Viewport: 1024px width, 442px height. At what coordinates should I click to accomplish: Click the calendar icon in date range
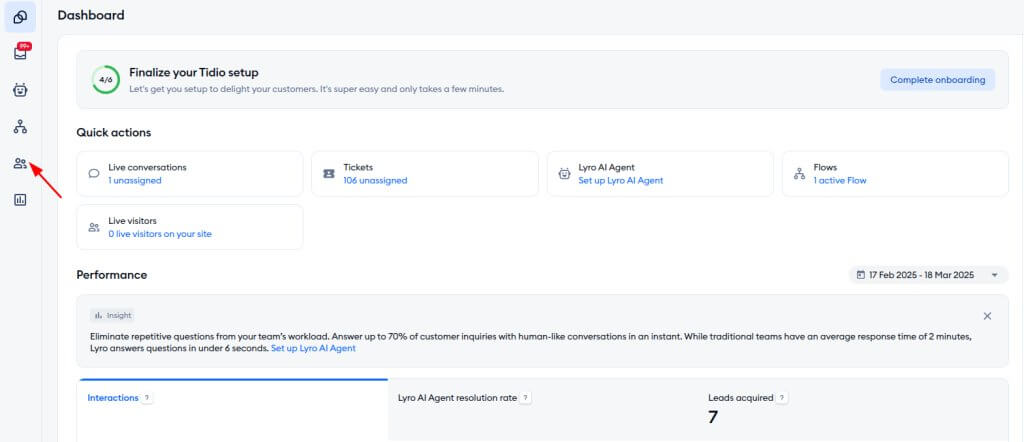861,275
